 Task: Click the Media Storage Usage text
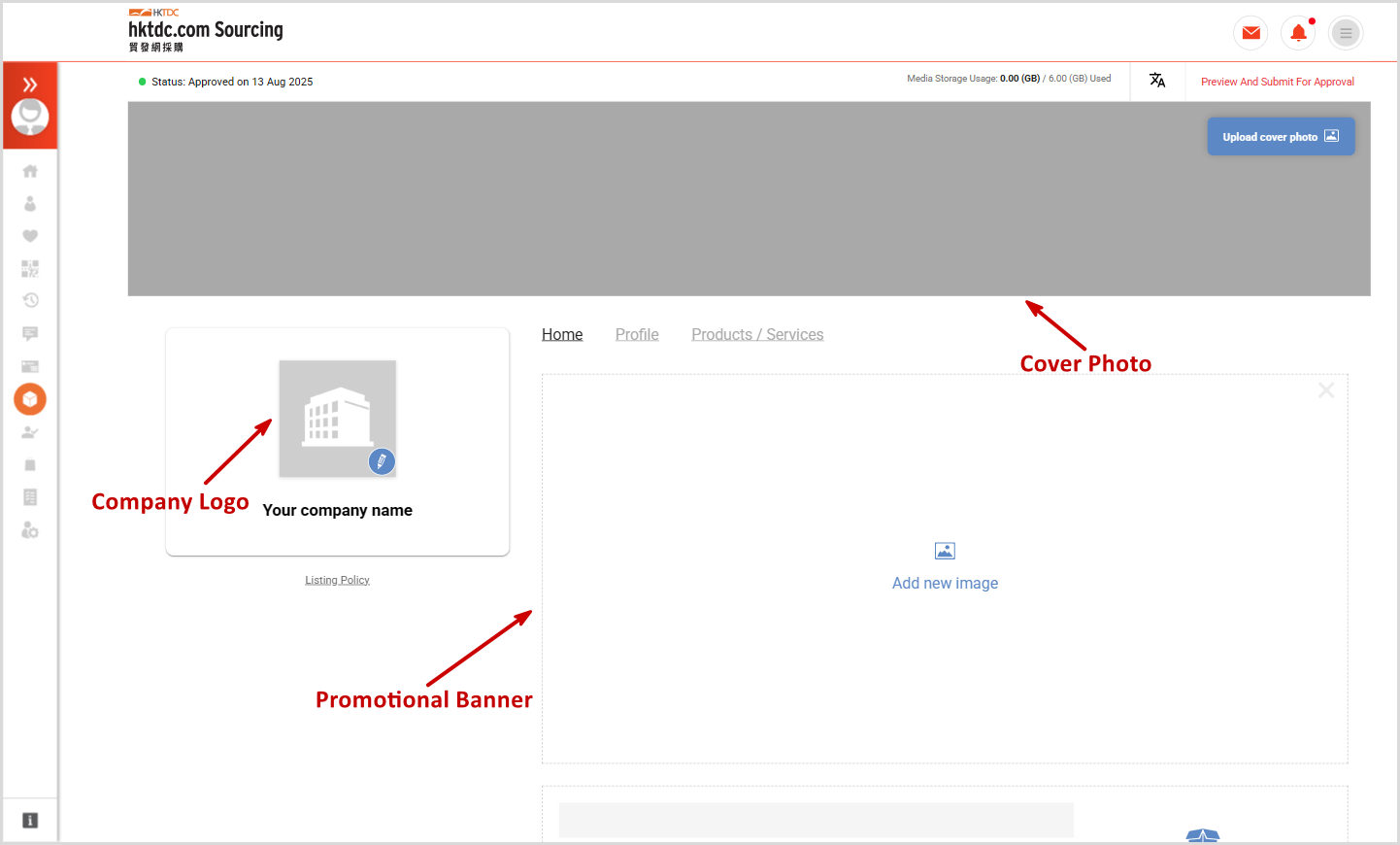click(x=1009, y=79)
